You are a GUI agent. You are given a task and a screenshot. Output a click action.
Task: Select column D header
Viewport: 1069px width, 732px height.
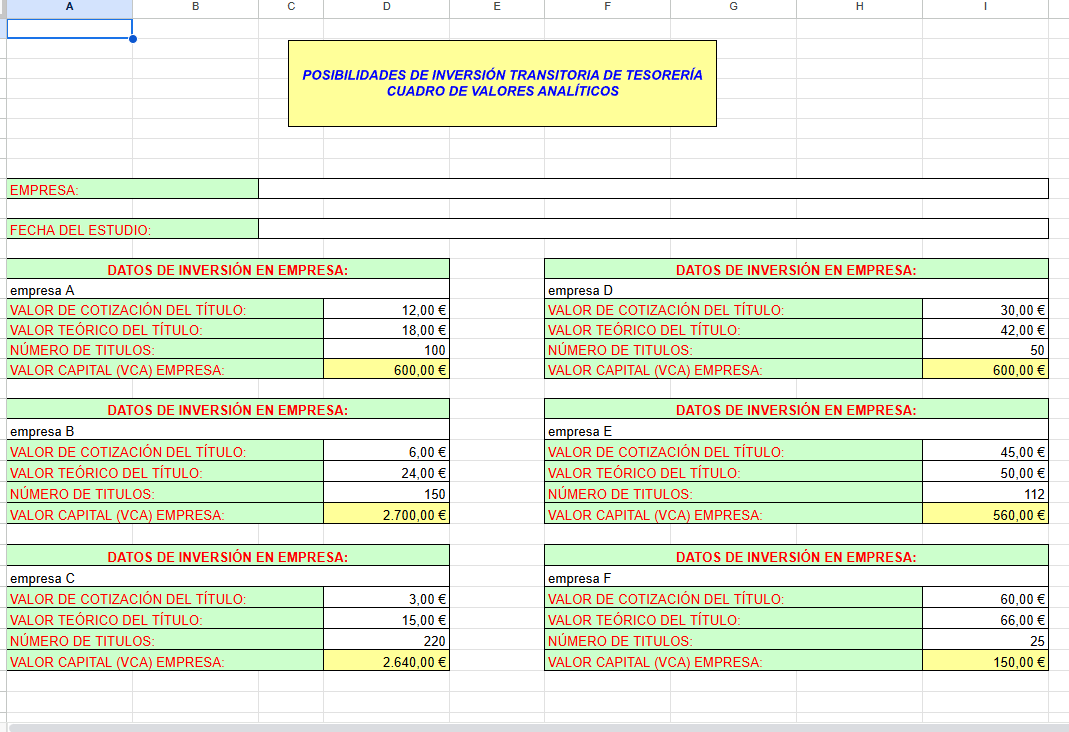(386, 7)
